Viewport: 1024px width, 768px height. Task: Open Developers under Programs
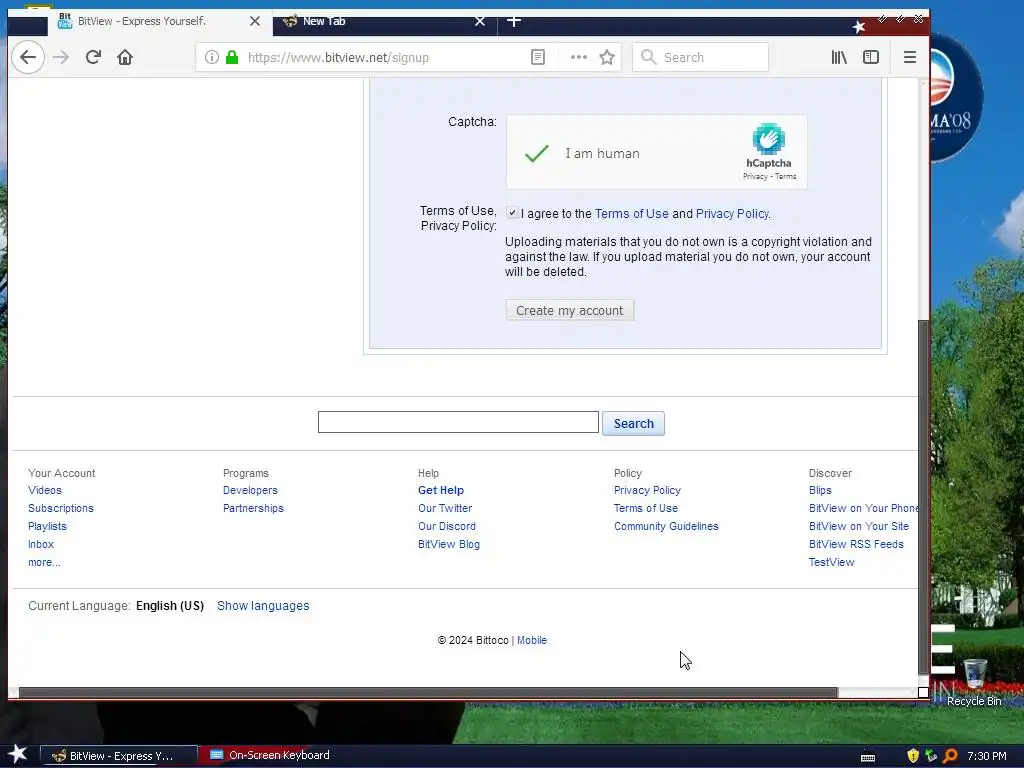[x=250, y=490]
